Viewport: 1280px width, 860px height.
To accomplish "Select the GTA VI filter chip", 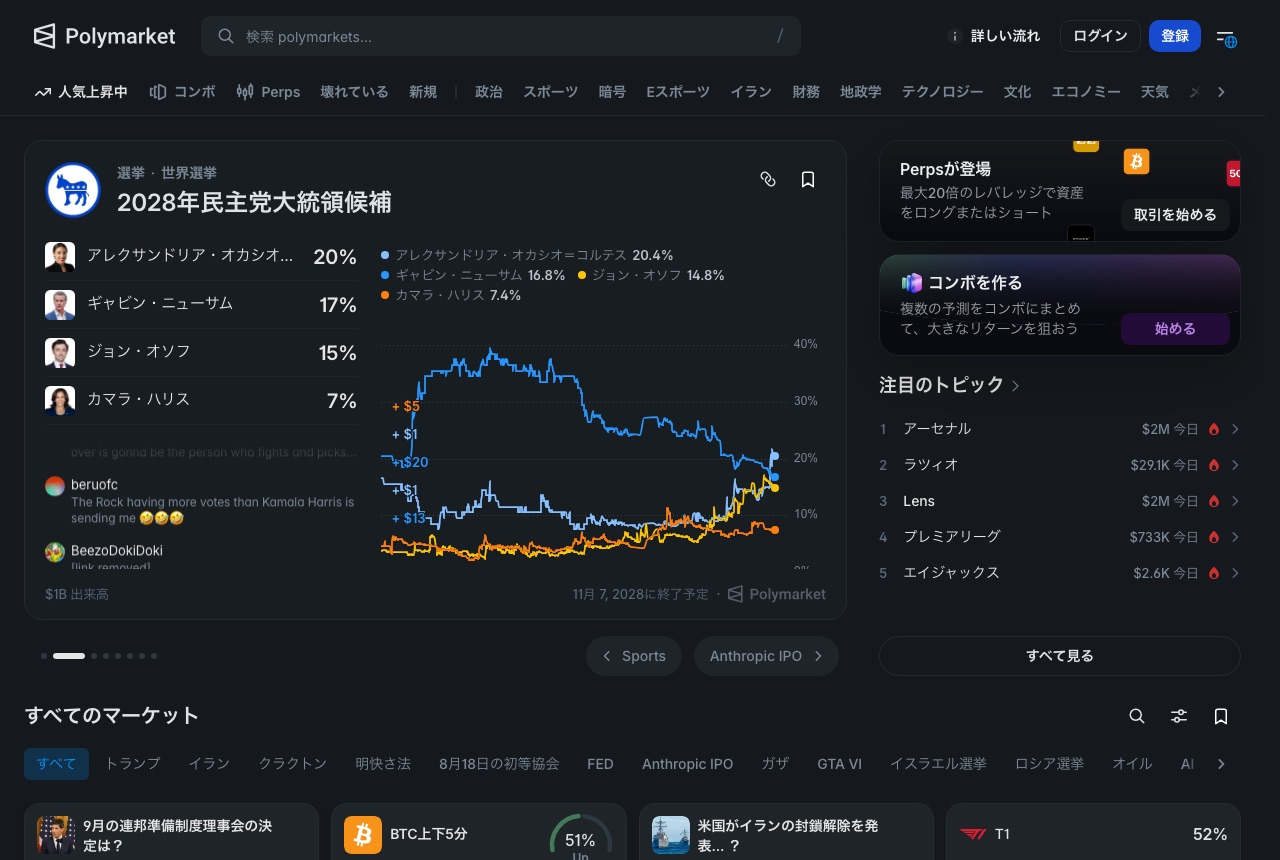I will (x=839, y=764).
